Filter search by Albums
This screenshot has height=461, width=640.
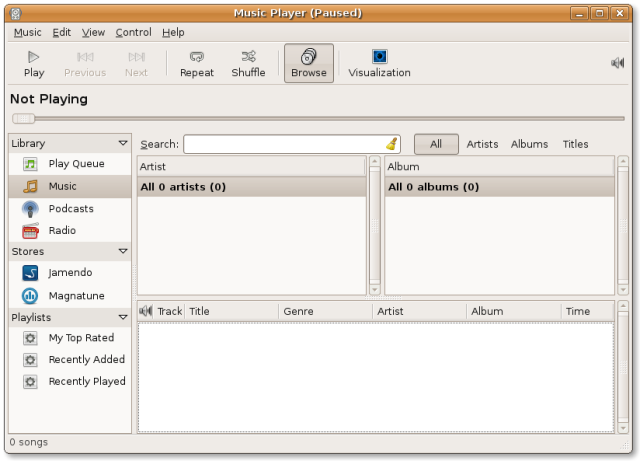pos(529,144)
